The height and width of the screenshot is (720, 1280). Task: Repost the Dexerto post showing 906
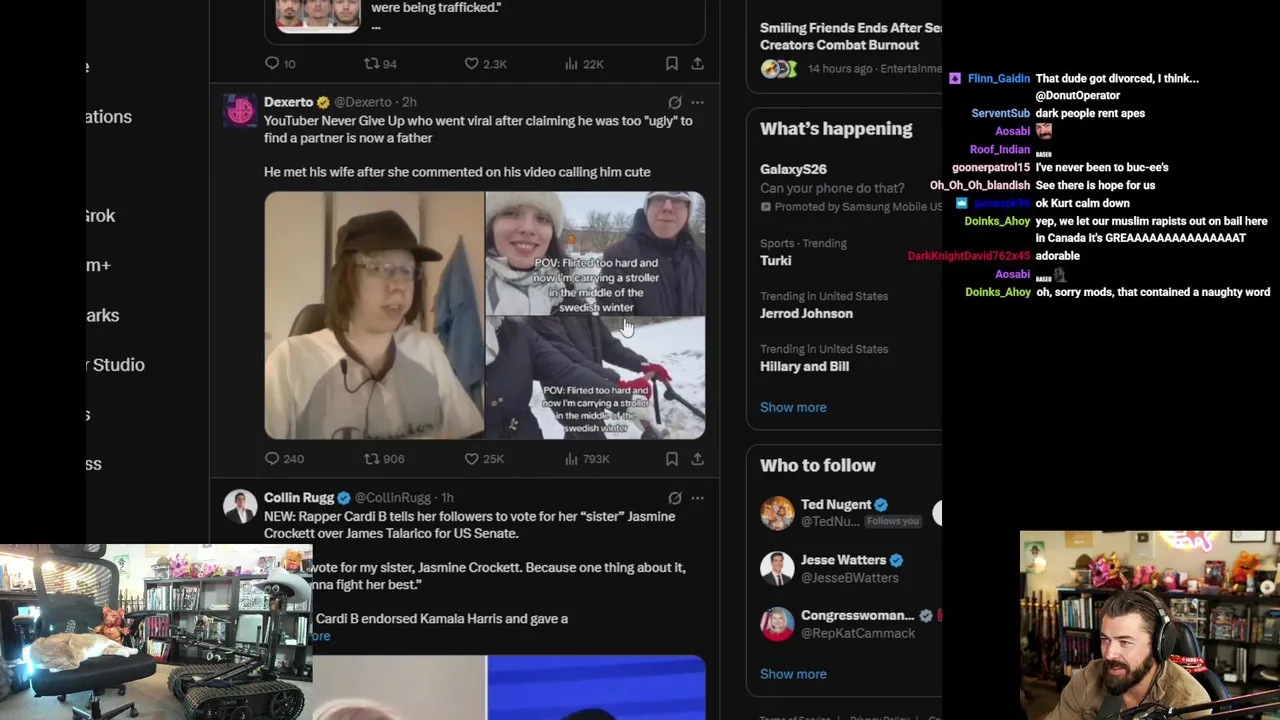pyautogui.click(x=383, y=459)
